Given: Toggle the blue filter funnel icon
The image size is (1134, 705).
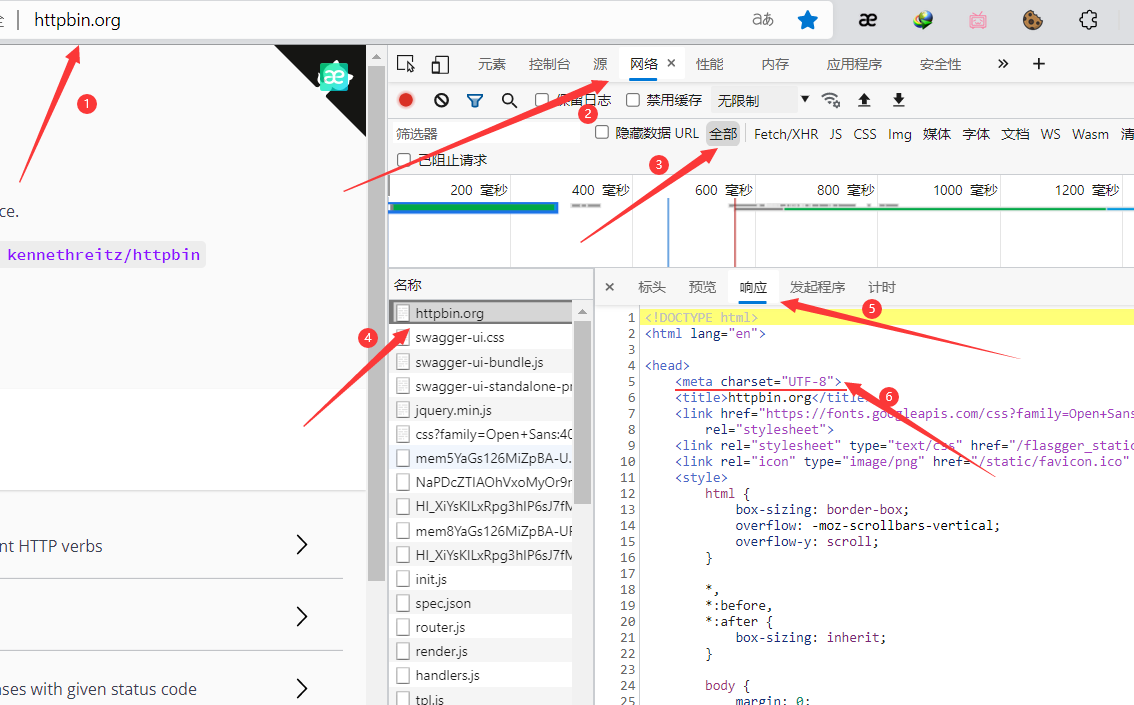Looking at the screenshot, I should click(475, 101).
